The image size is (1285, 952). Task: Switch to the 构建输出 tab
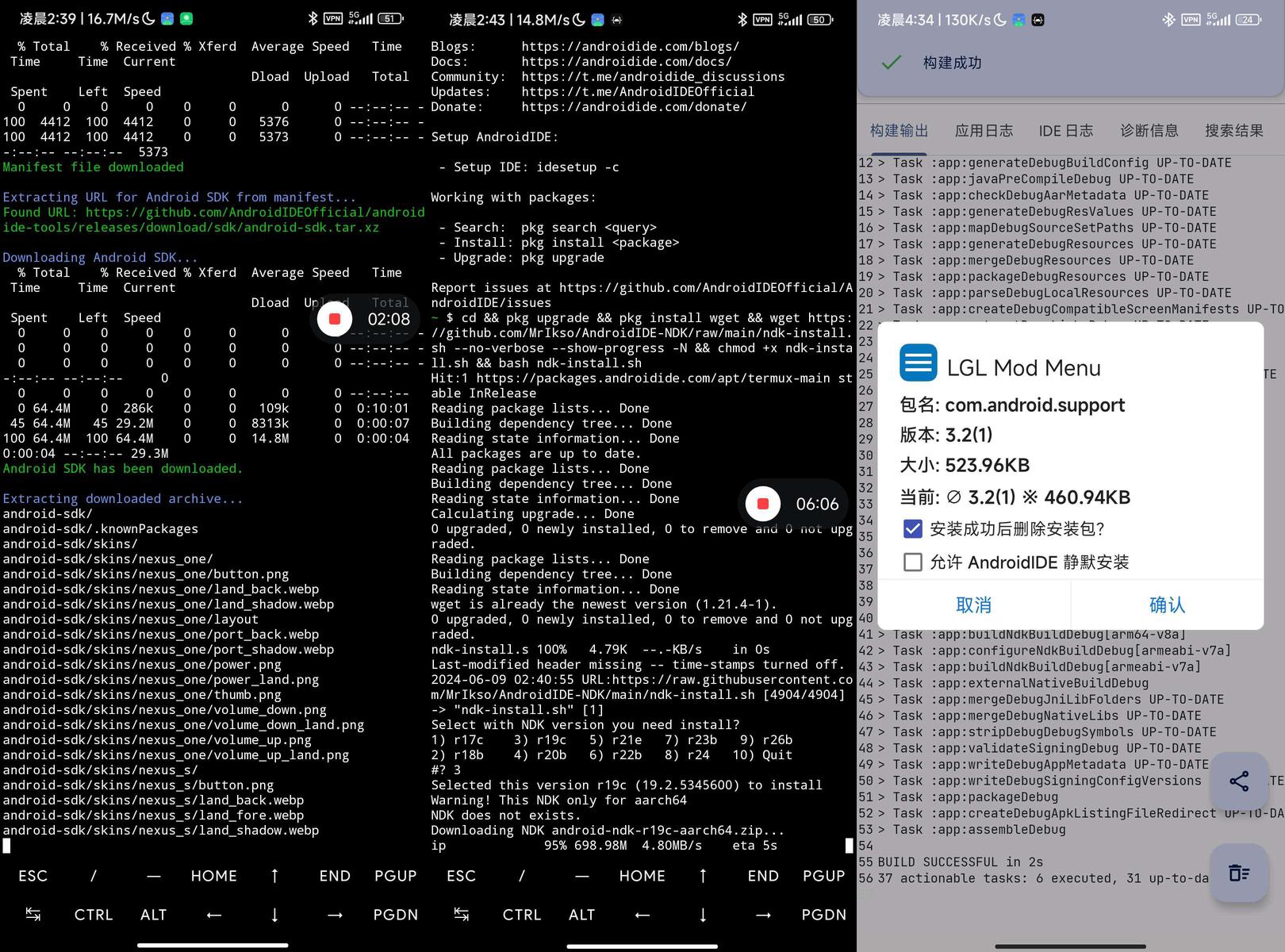(x=899, y=131)
